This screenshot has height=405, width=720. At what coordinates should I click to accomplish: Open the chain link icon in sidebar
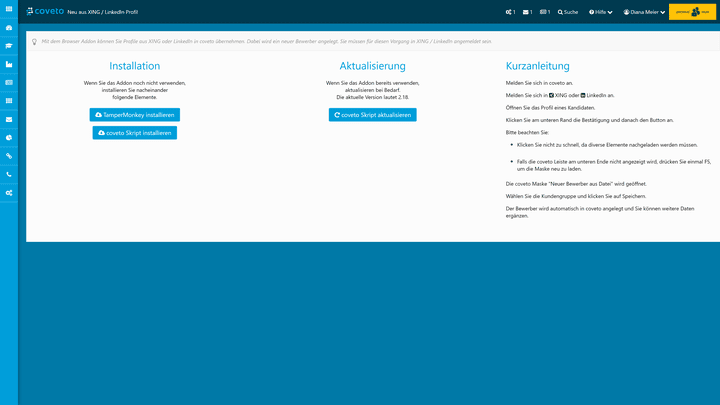click(x=9, y=156)
